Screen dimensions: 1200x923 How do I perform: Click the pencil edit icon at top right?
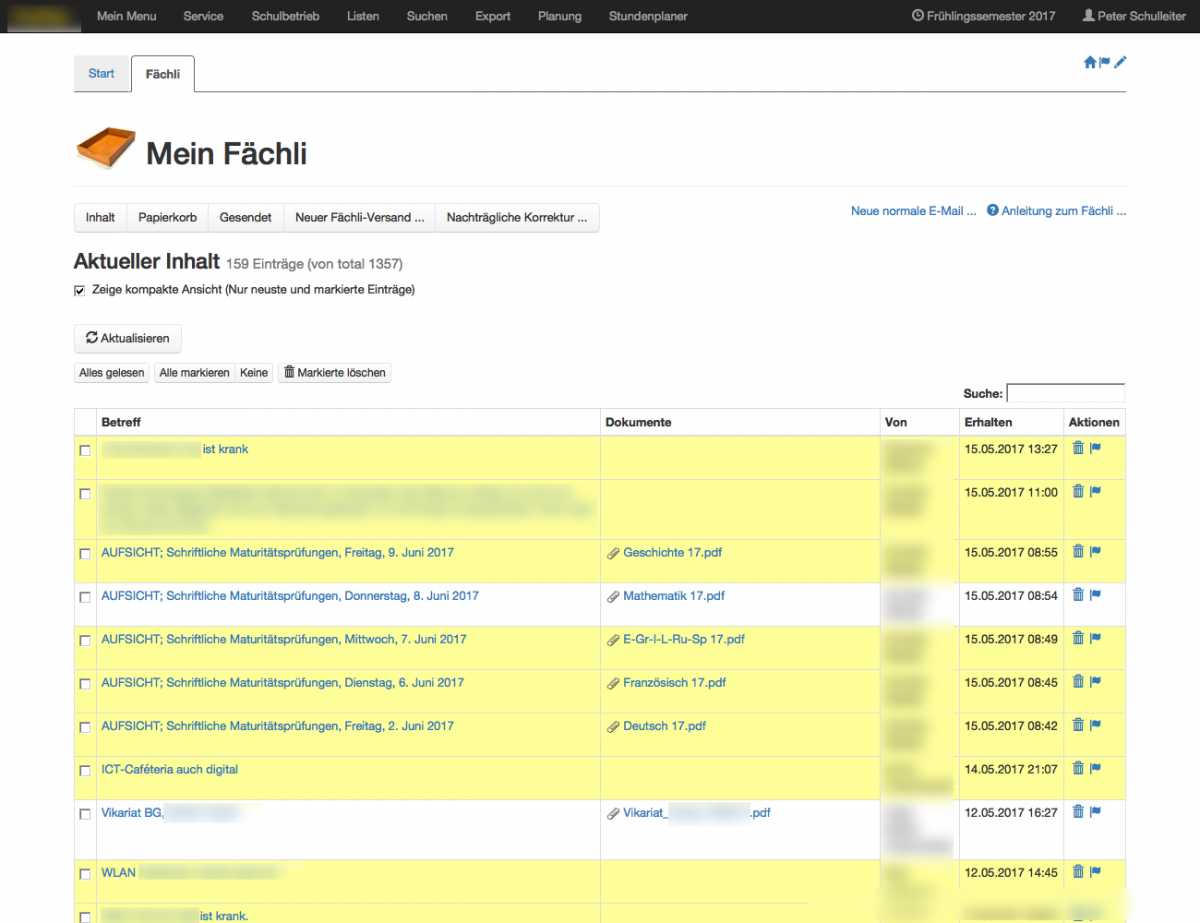(x=1120, y=62)
